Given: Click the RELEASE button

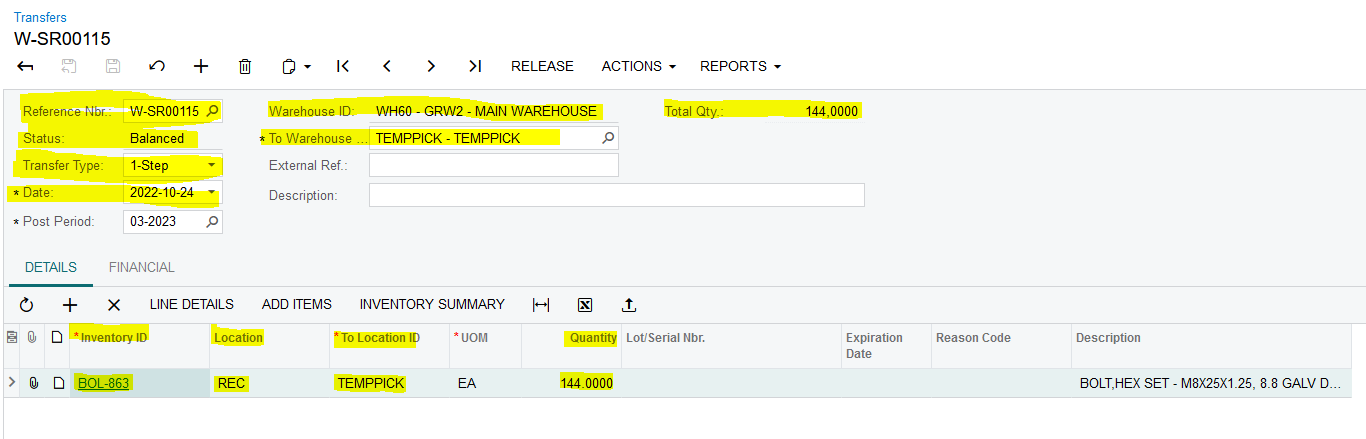Looking at the screenshot, I should [x=542, y=66].
